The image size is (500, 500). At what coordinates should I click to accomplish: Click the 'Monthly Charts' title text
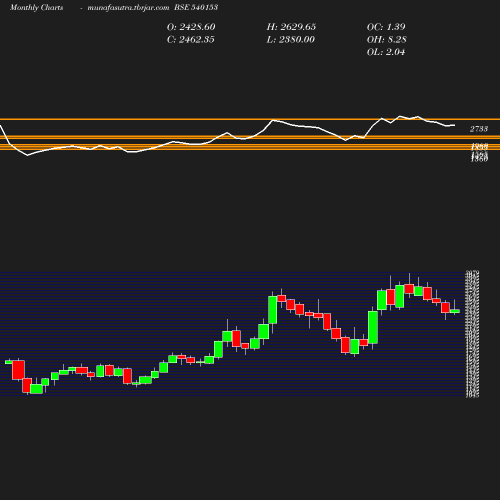click(37, 8)
